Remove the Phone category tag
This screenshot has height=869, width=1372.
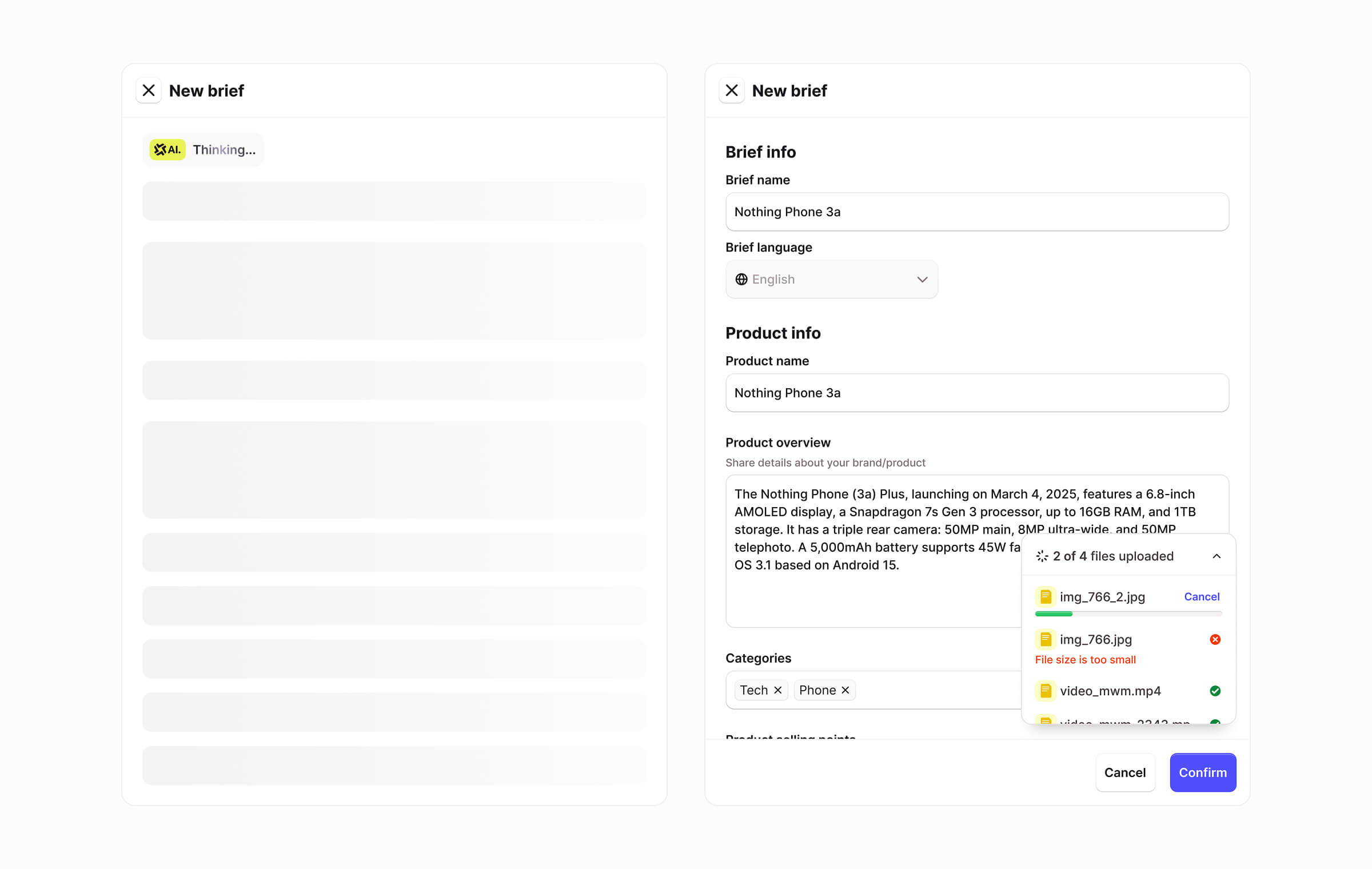tap(845, 690)
